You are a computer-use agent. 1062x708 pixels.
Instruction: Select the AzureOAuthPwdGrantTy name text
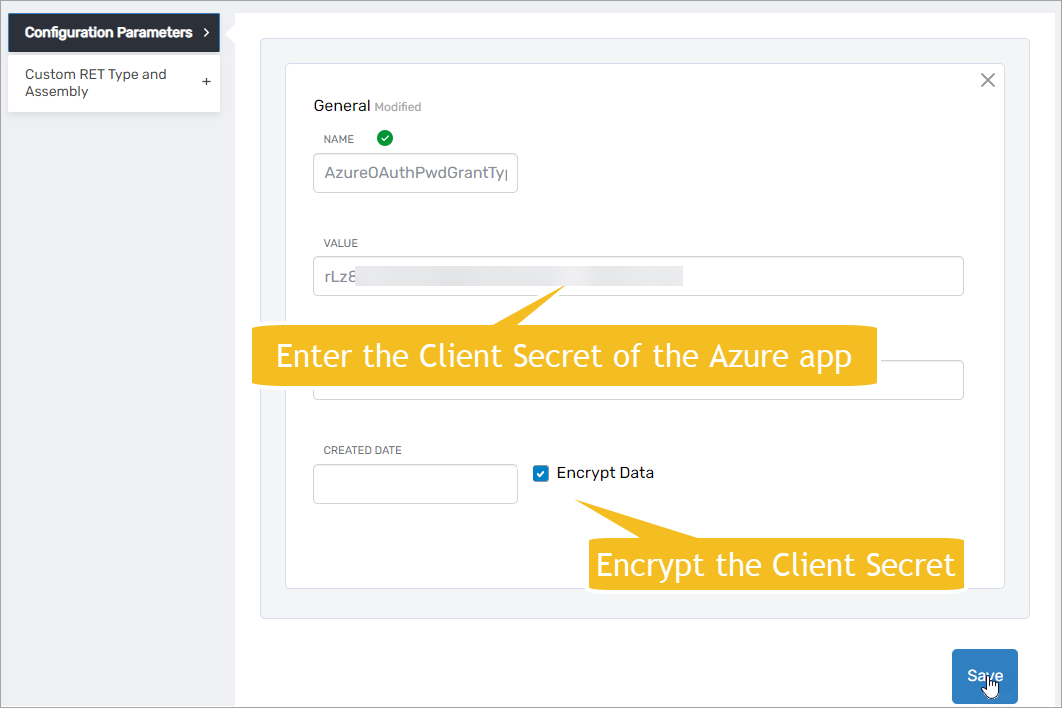click(x=415, y=173)
